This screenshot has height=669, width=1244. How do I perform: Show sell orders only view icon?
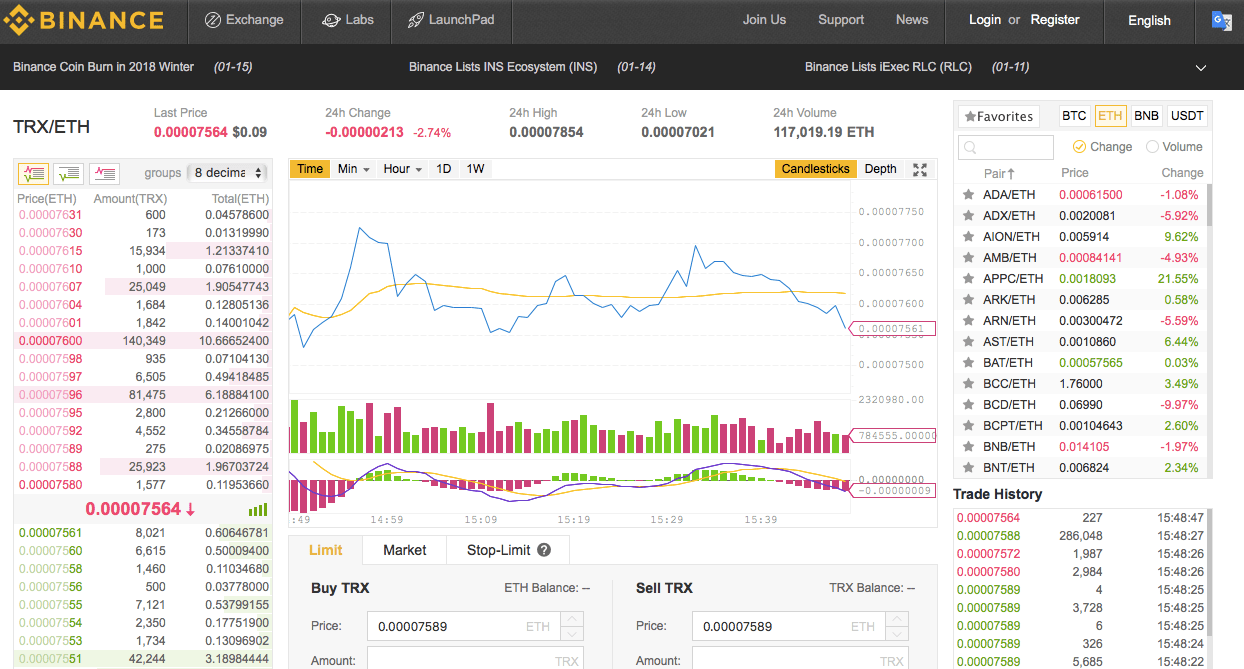pyautogui.click(x=105, y=173)
